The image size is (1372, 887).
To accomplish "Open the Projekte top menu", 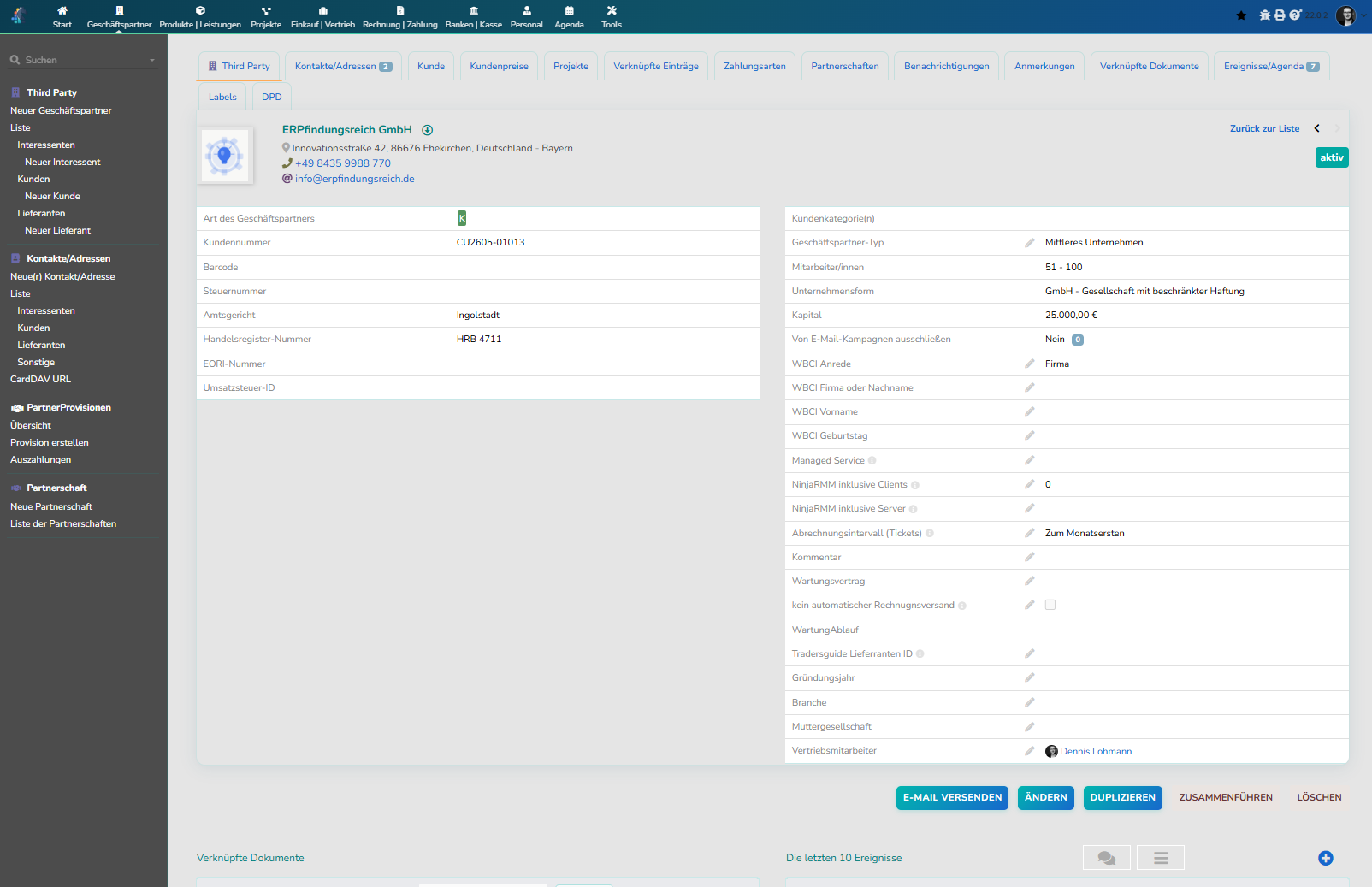I will (x=266, y=17).
